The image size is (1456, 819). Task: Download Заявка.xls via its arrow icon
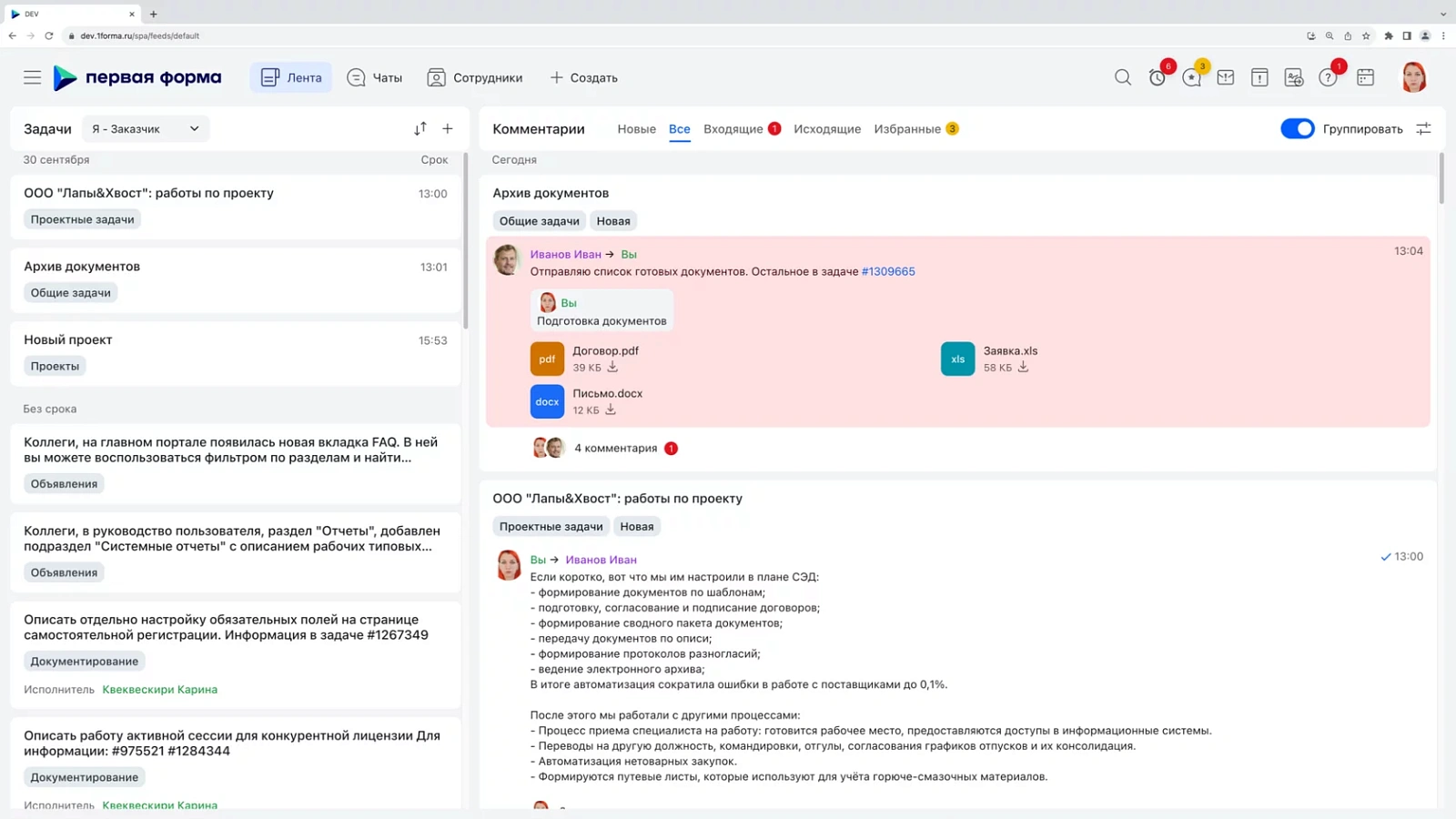1023,367
